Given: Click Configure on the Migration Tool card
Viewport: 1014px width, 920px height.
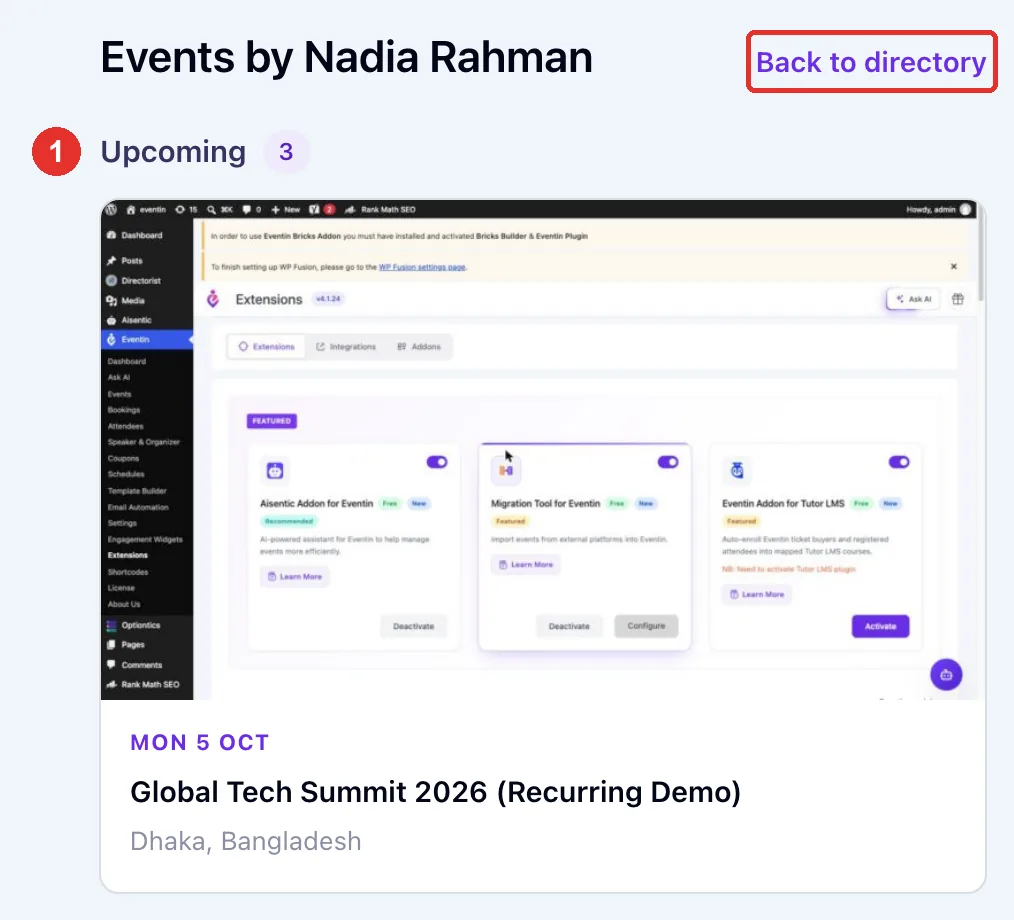Looking at the screenshot, I should [646, 626].
